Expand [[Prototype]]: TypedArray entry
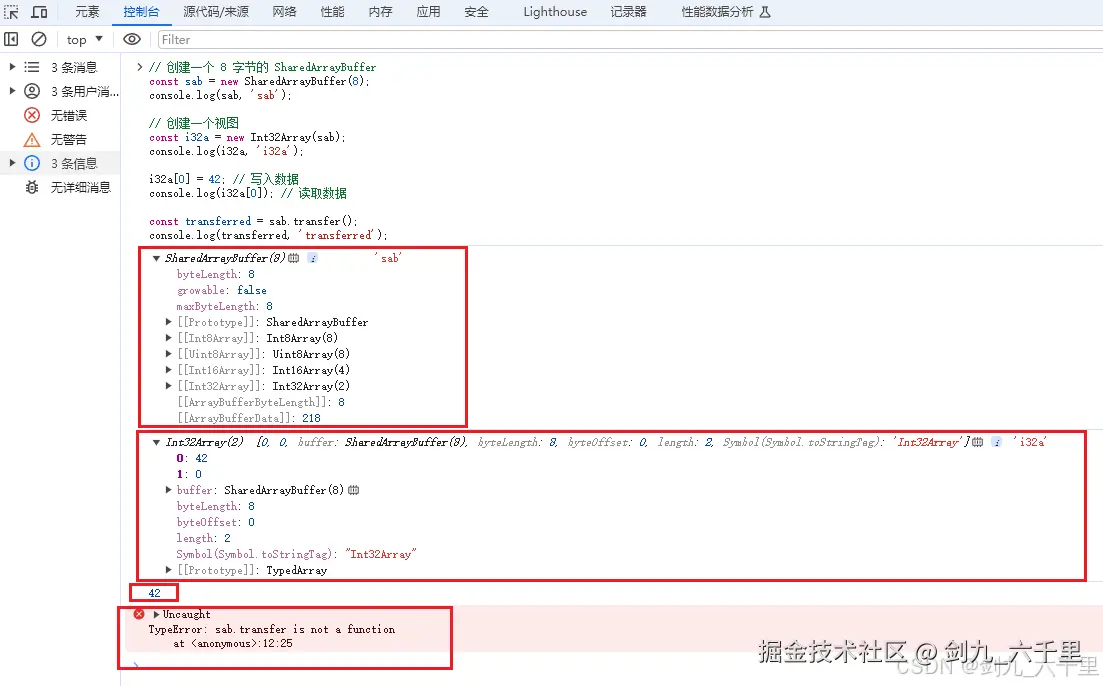The height and width of the screenshot is (686, 1103). coord(169,570)
